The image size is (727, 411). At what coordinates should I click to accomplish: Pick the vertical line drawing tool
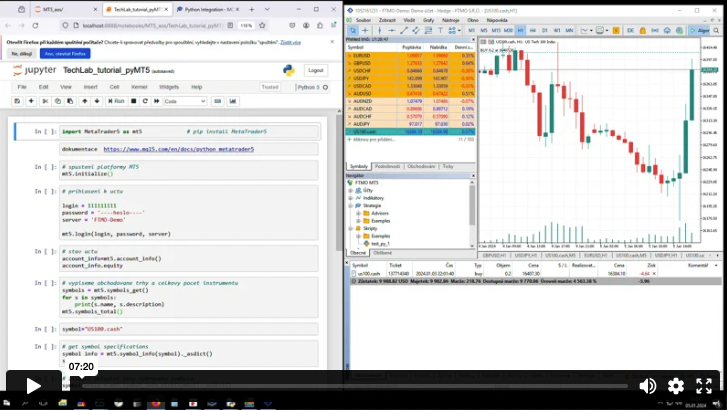tap(379, 30)
